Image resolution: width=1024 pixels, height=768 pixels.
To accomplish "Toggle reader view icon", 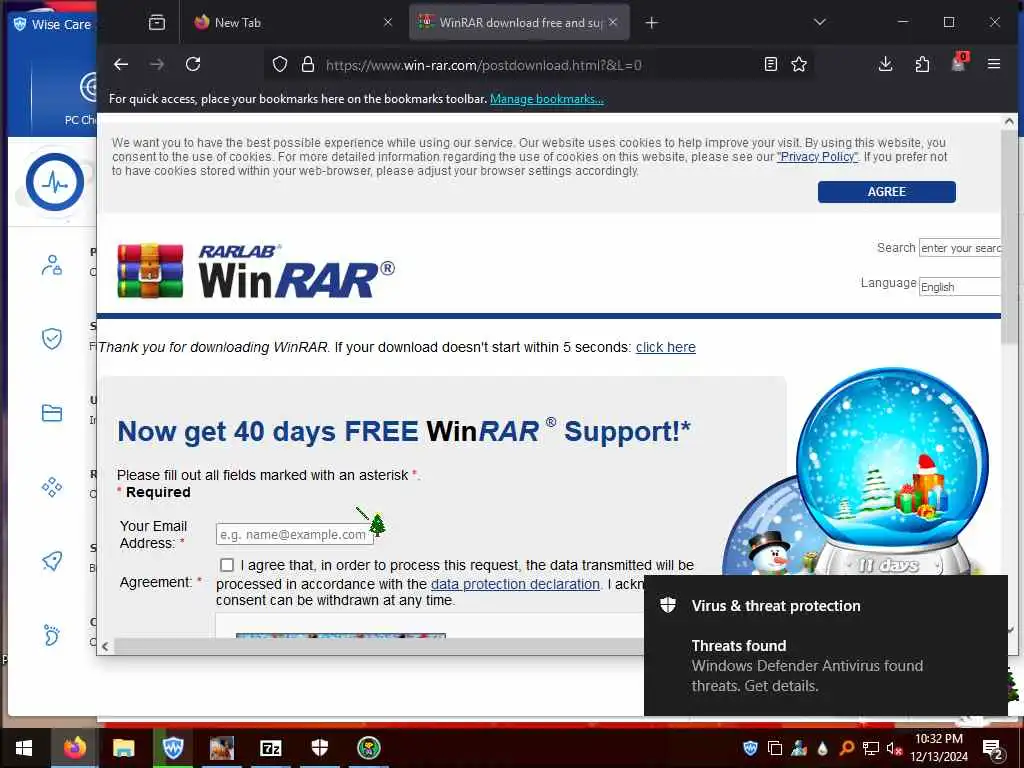I will coord(771,65).
